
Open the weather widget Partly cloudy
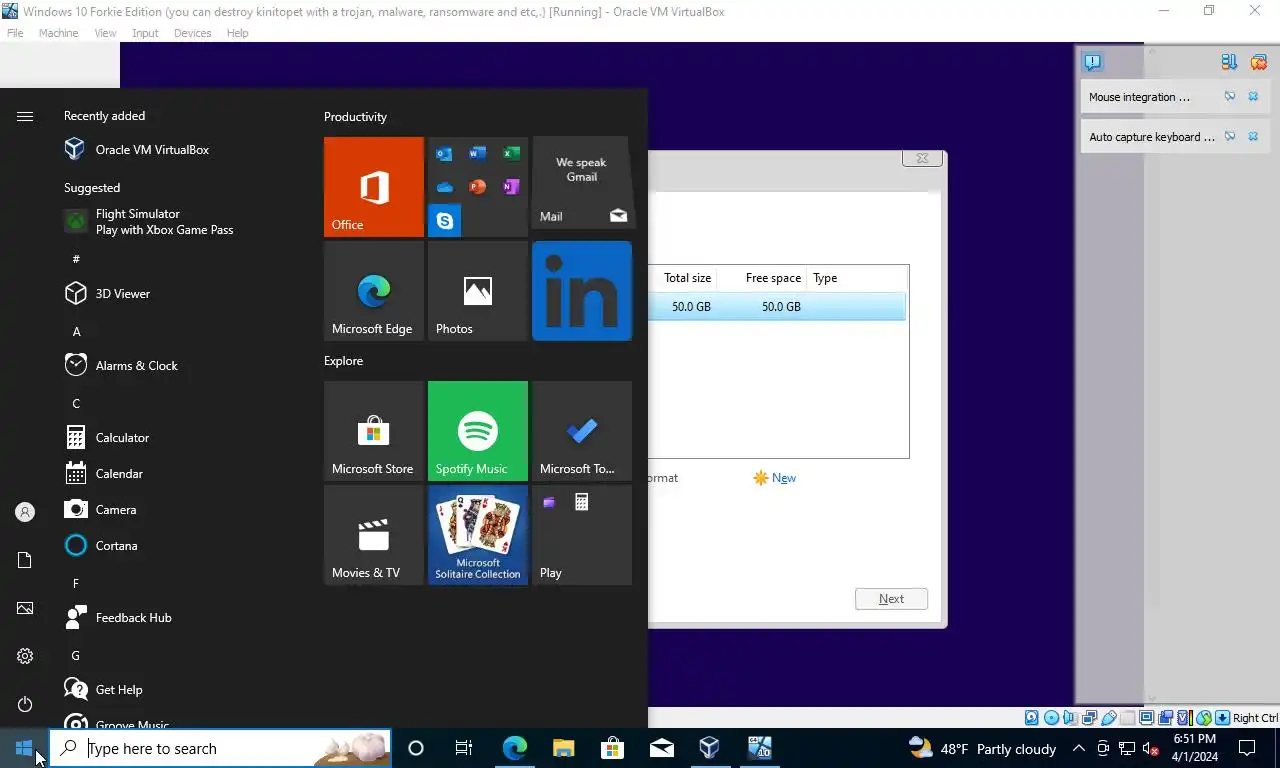tap(982, 748)
